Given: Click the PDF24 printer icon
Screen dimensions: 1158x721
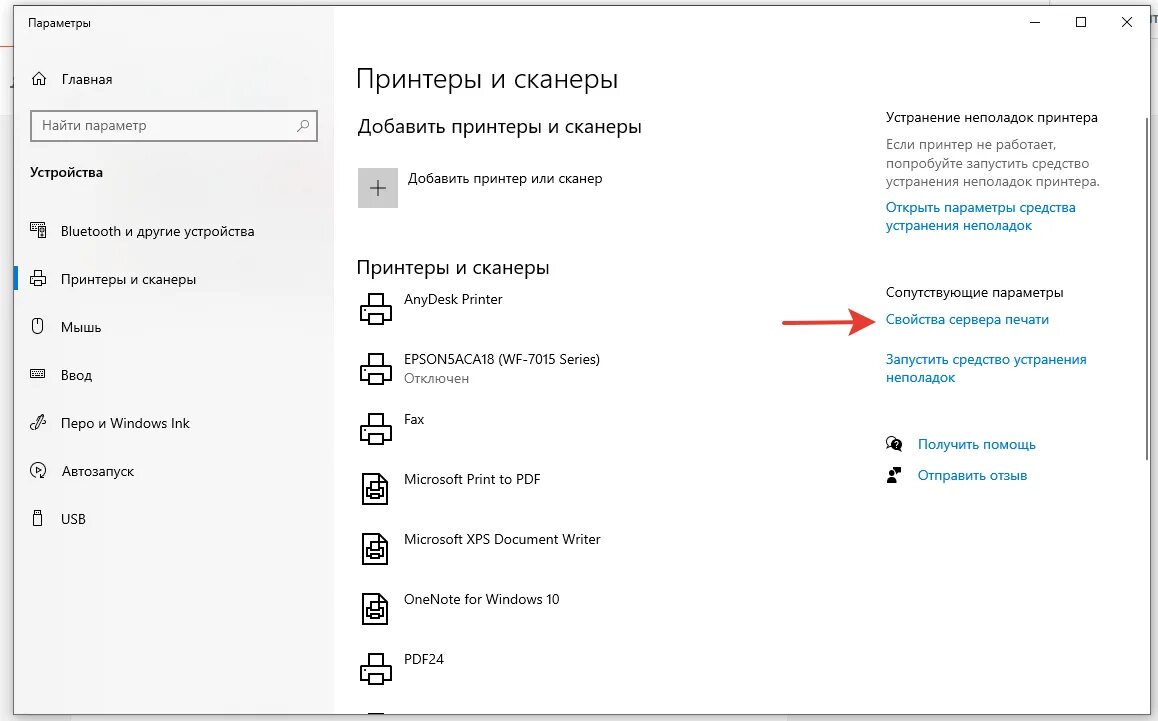Looking at the screenshot, I should 375,669.
